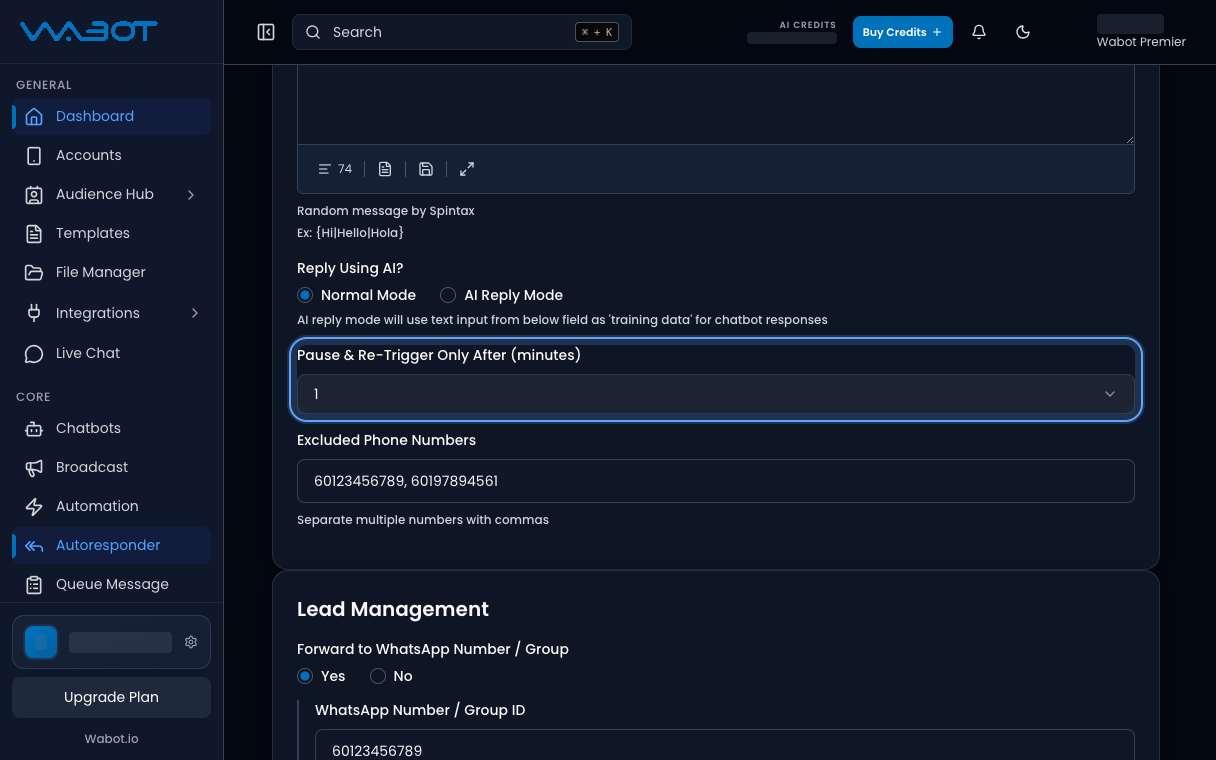Viewport: 1216px width, 760px height.
Task: Open Dashboard in the sidebar
Action: [x=111, y=116]
